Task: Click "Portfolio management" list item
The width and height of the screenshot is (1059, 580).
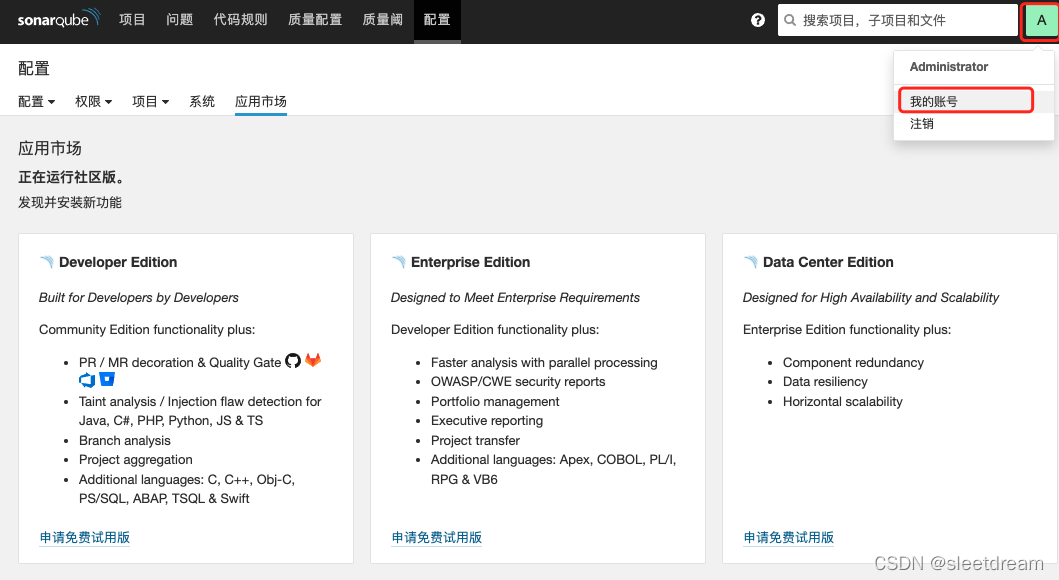Action: coord(495,402)
